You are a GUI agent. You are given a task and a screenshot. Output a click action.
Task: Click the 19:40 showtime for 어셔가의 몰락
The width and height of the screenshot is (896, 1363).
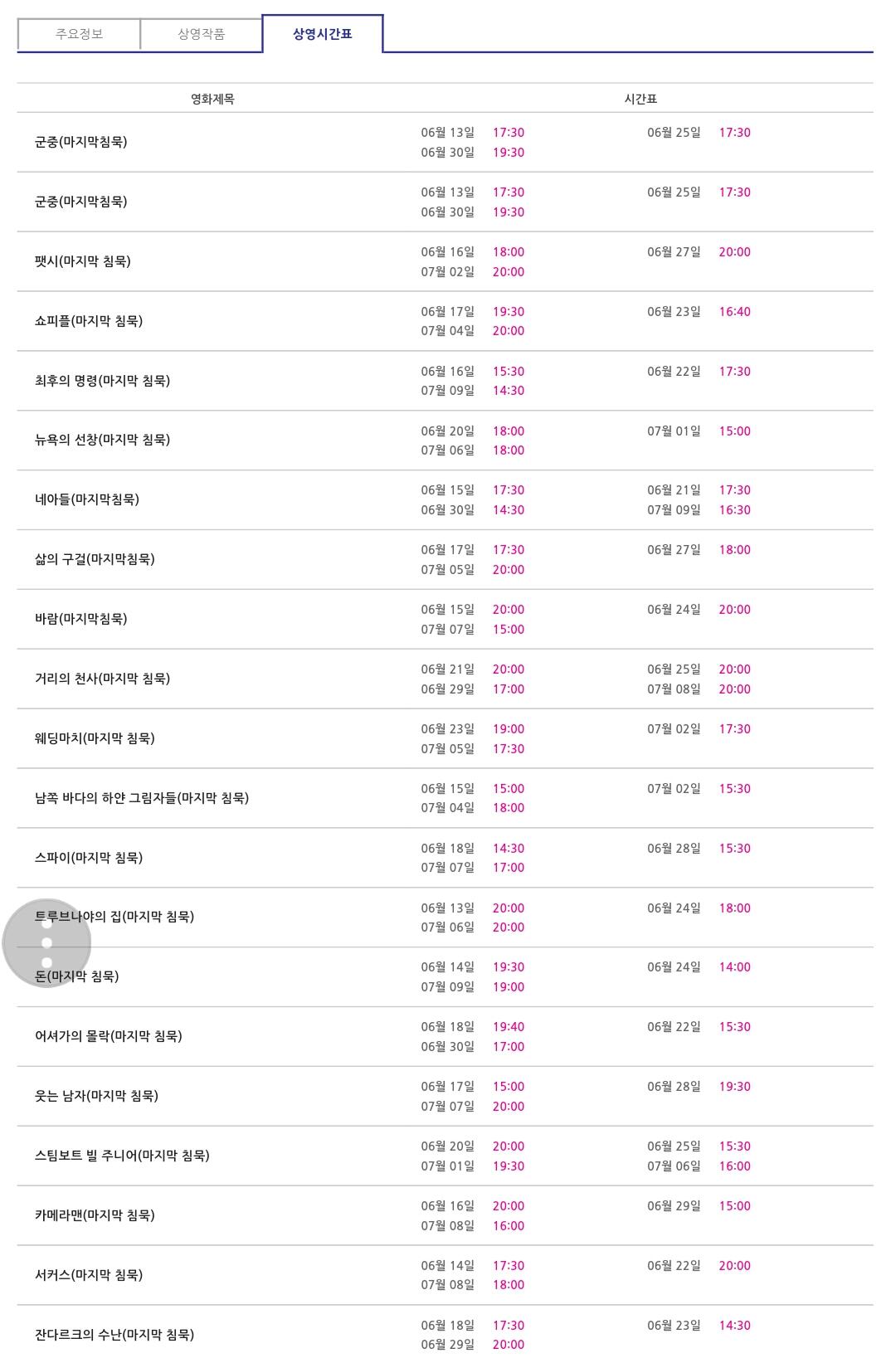tap(508, 1027)
